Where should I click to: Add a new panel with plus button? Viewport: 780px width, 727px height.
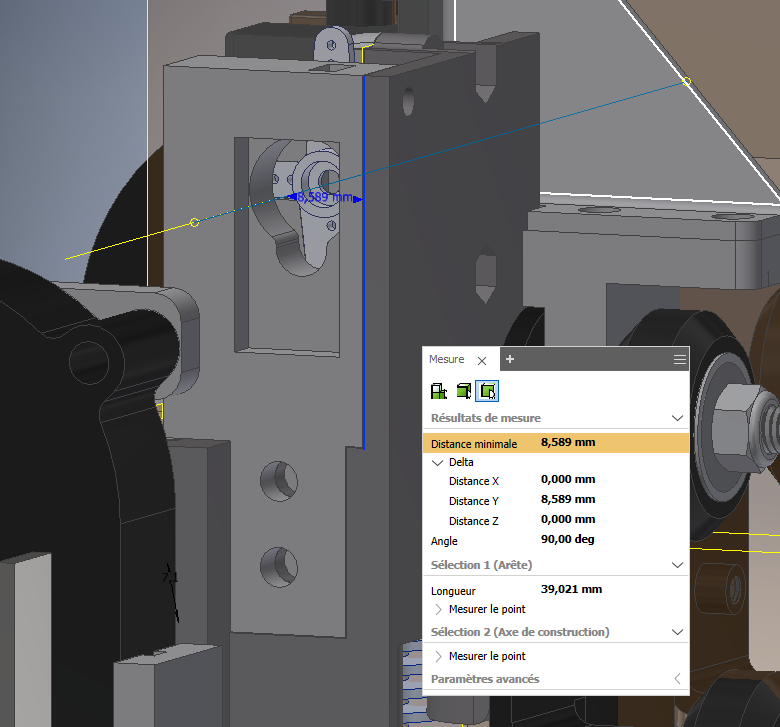pos(509,359)
